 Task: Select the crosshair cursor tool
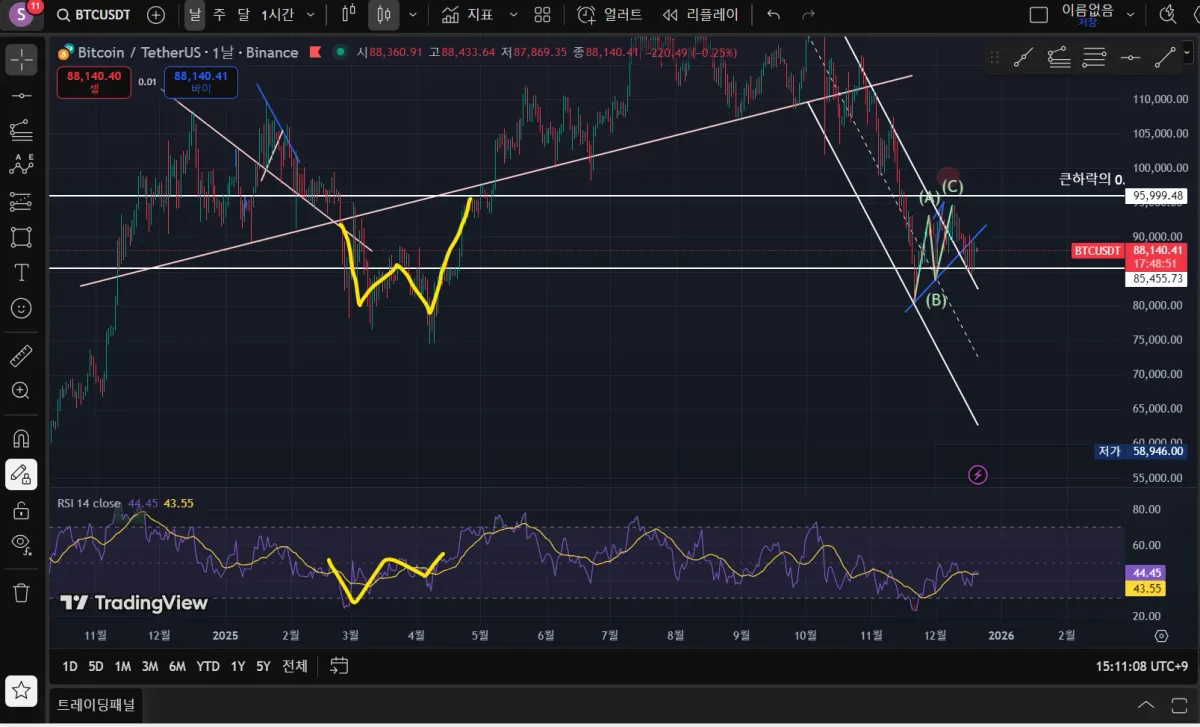point(21,58)
